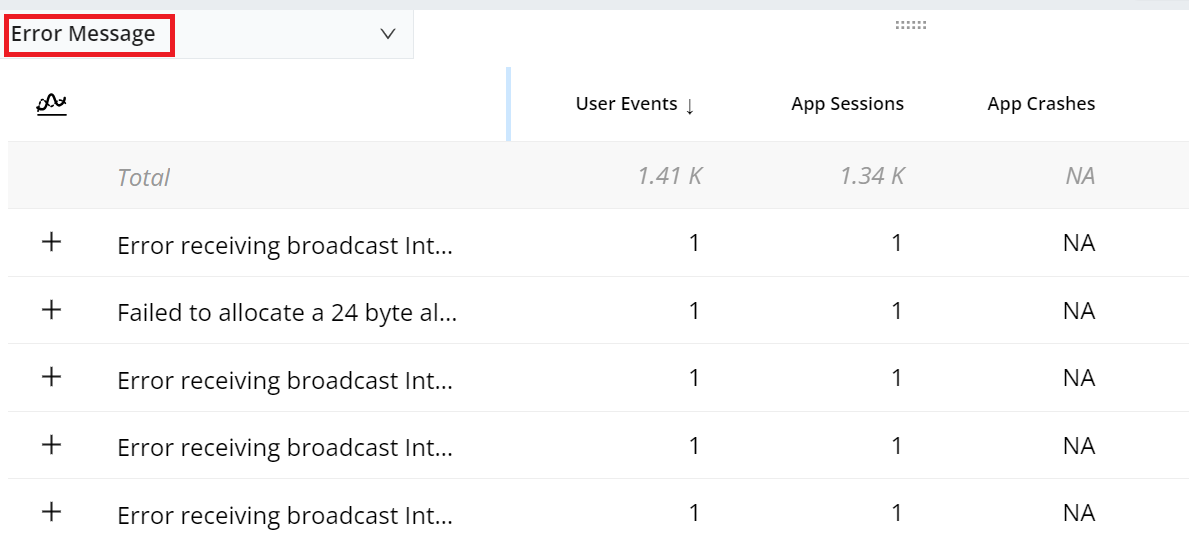Click the 1.41 K total User Events value

pyautogui.click(x=669, y=177)
